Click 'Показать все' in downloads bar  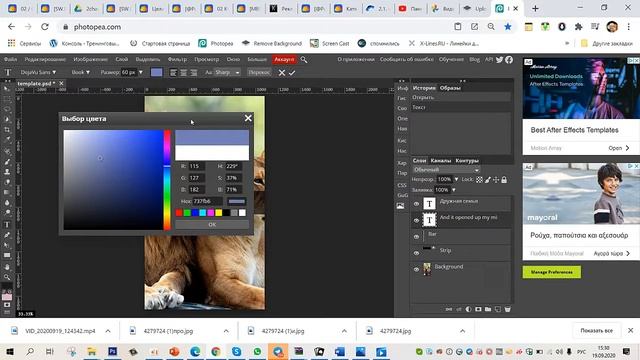[597, 331]
